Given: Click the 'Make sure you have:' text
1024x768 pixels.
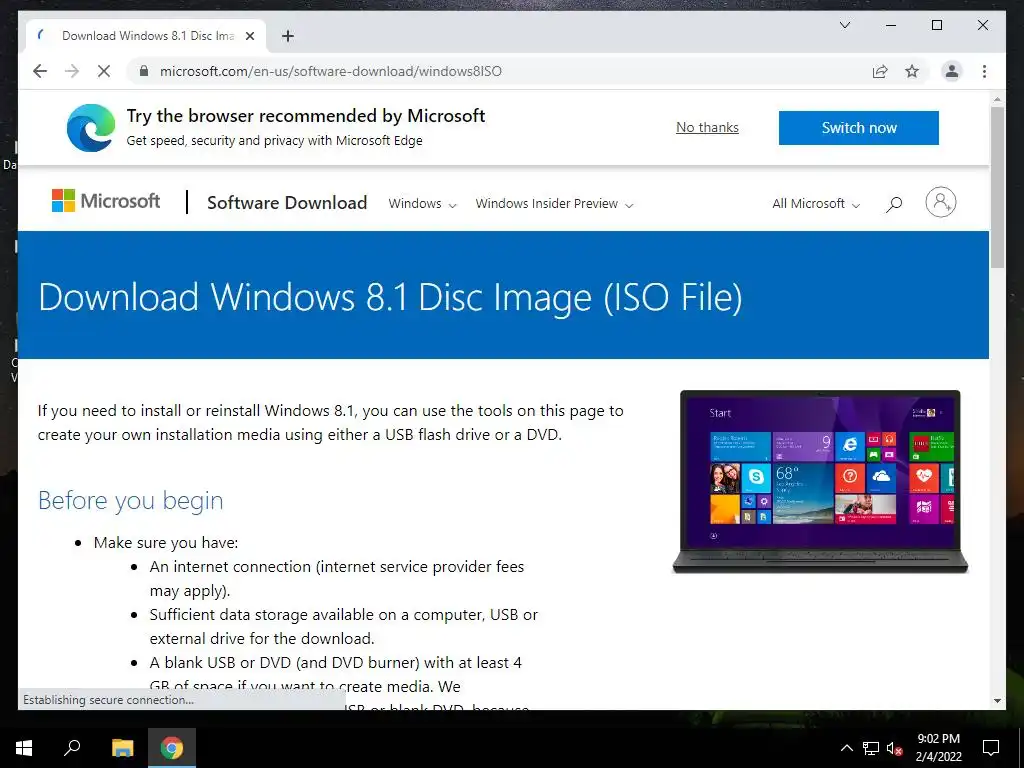Looking at the screenshot, I should pos(166,543).
